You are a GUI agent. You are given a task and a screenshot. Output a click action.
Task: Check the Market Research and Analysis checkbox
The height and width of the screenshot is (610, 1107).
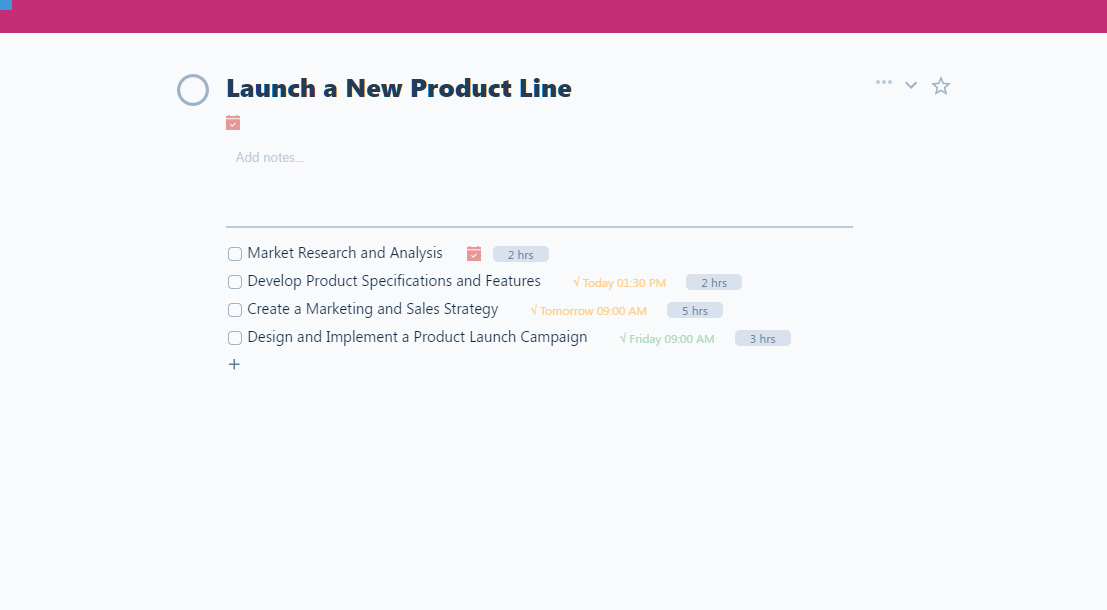click(235, 254)
